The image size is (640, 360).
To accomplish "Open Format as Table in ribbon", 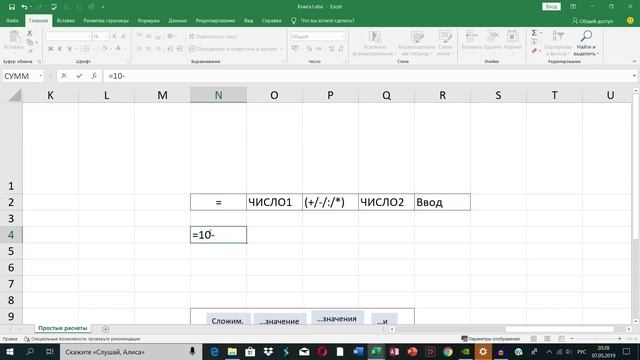I will pyautogui.click(x=417, y=43).
